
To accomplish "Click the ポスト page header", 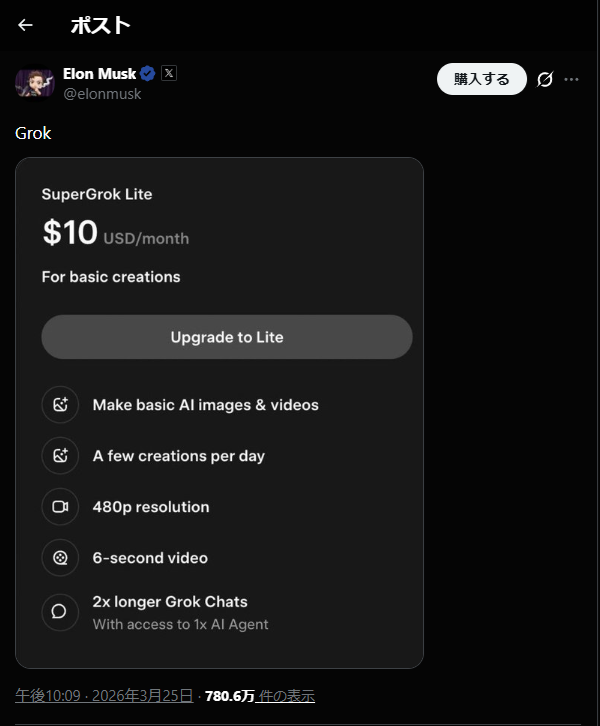I will point(100,25).
